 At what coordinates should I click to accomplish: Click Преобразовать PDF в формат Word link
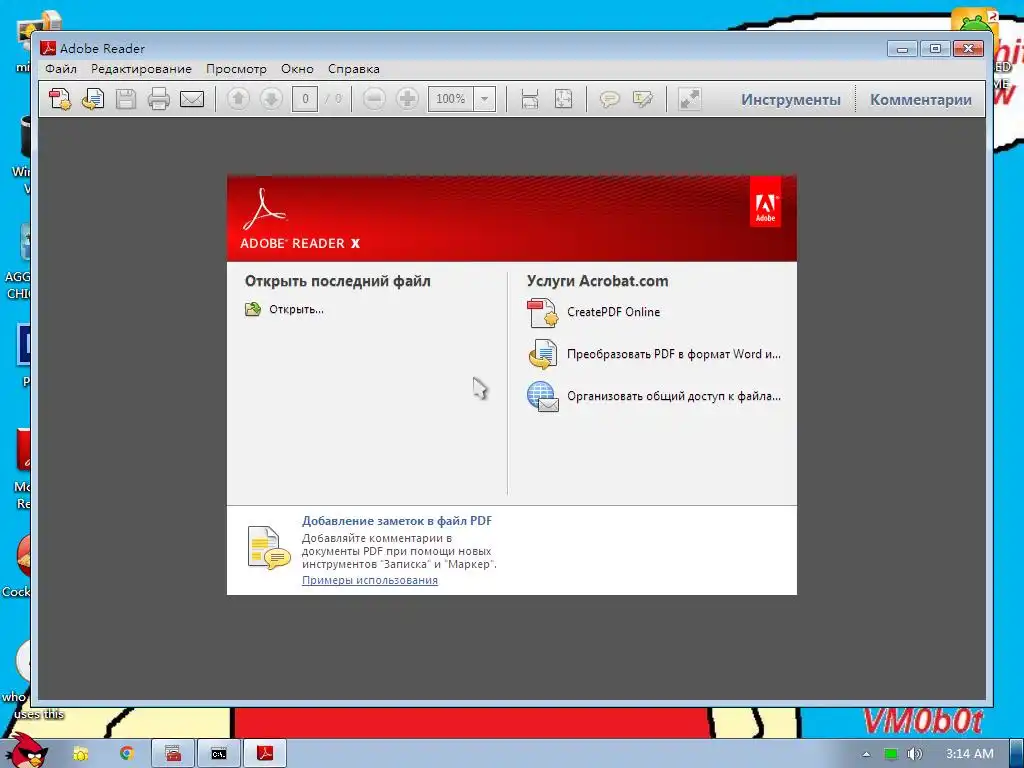674,354
